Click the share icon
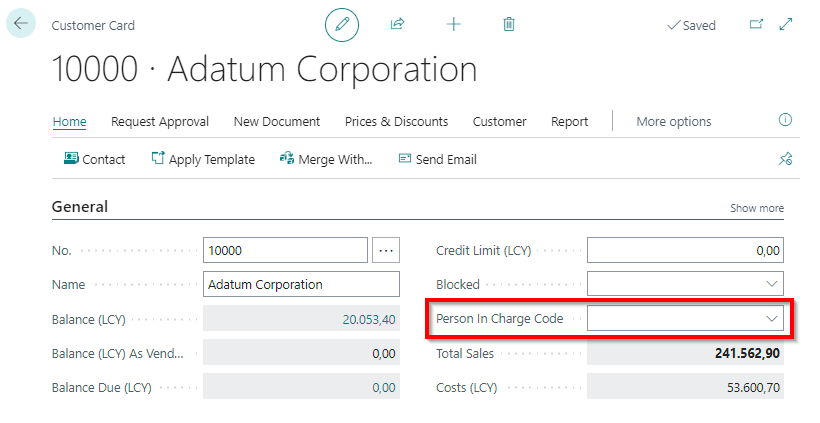 coord(397,24)
